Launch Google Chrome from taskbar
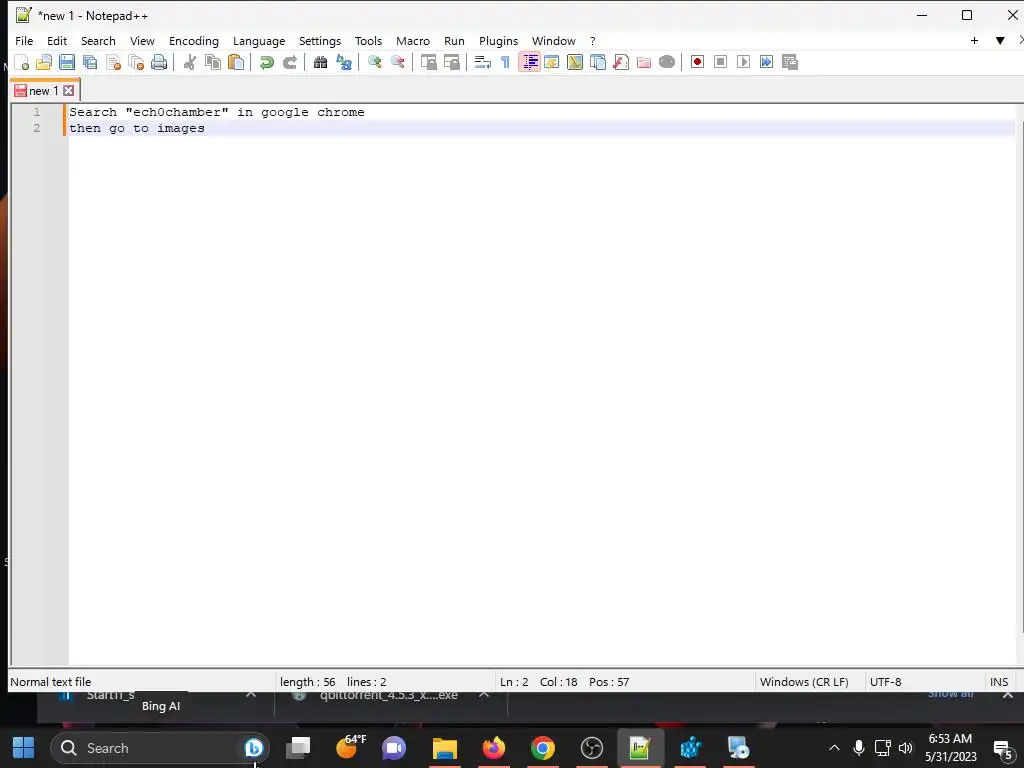The image size is (1024, 768). (x=543, y=748)
